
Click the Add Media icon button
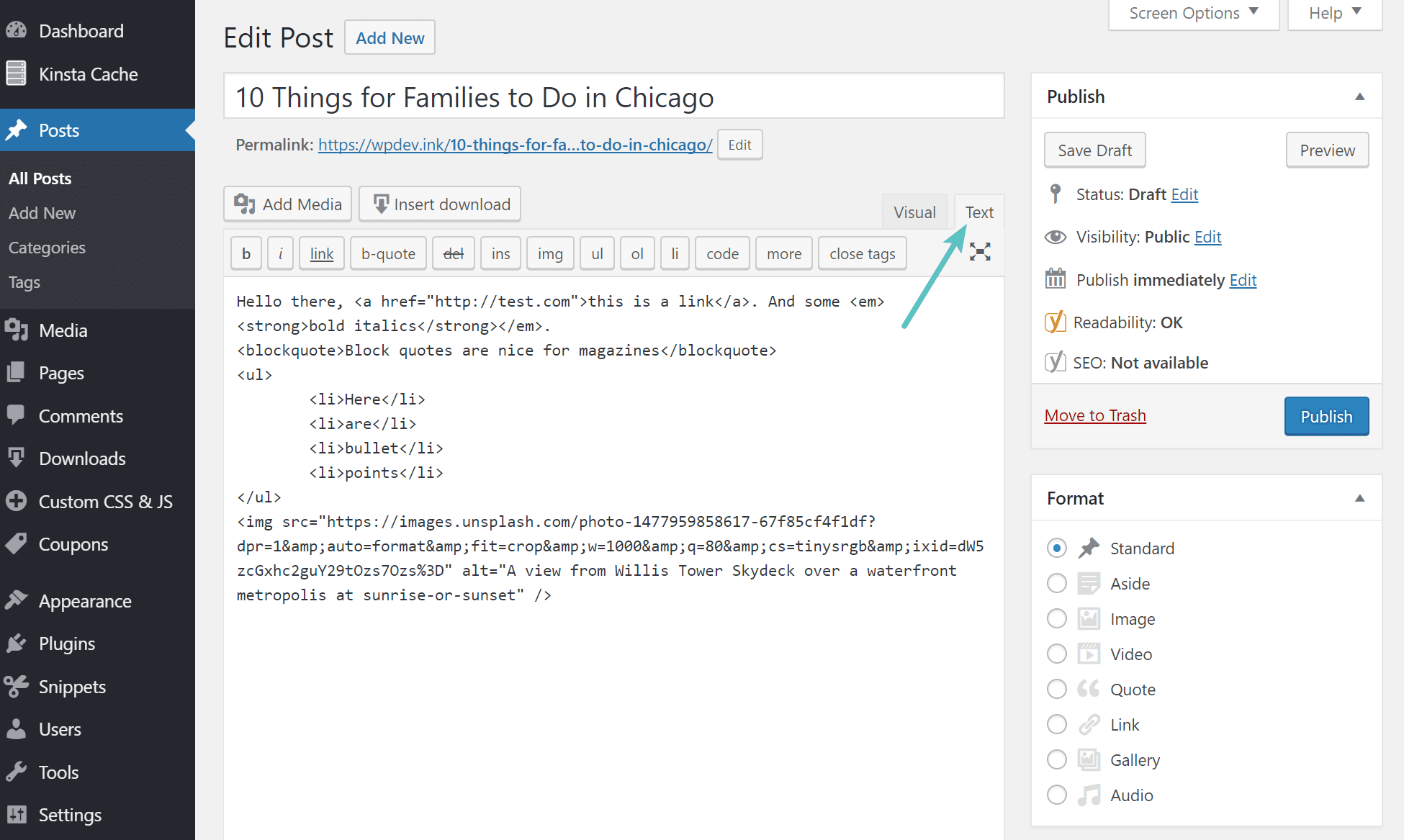(244, 204)
